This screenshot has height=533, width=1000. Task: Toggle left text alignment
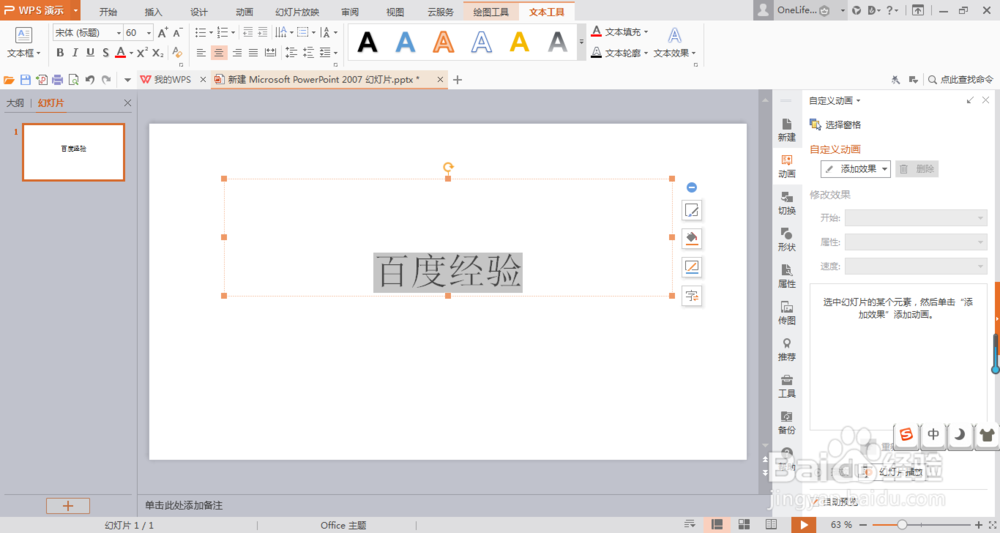point(201,53)
